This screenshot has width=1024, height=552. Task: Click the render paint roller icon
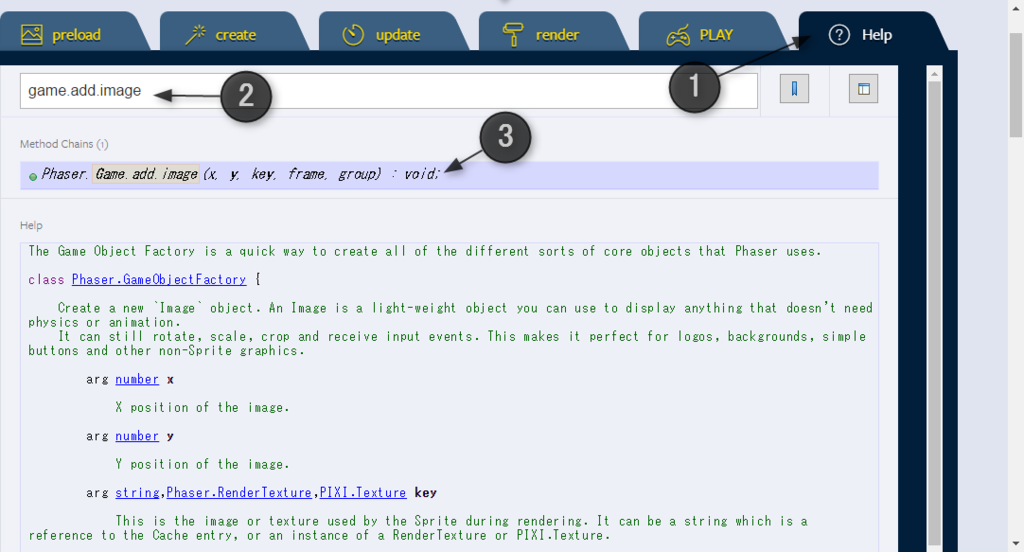(513, 35)
